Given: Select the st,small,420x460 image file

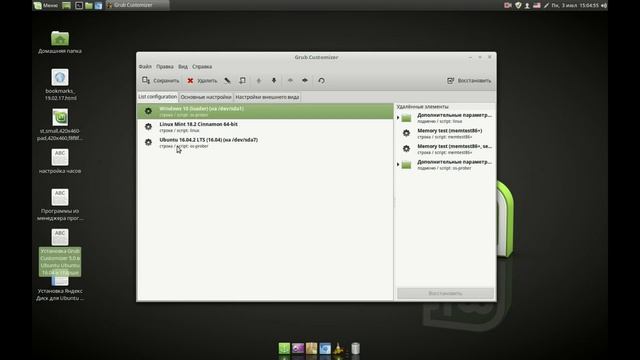Looking at the screenshot, I should tap(60, 125).
